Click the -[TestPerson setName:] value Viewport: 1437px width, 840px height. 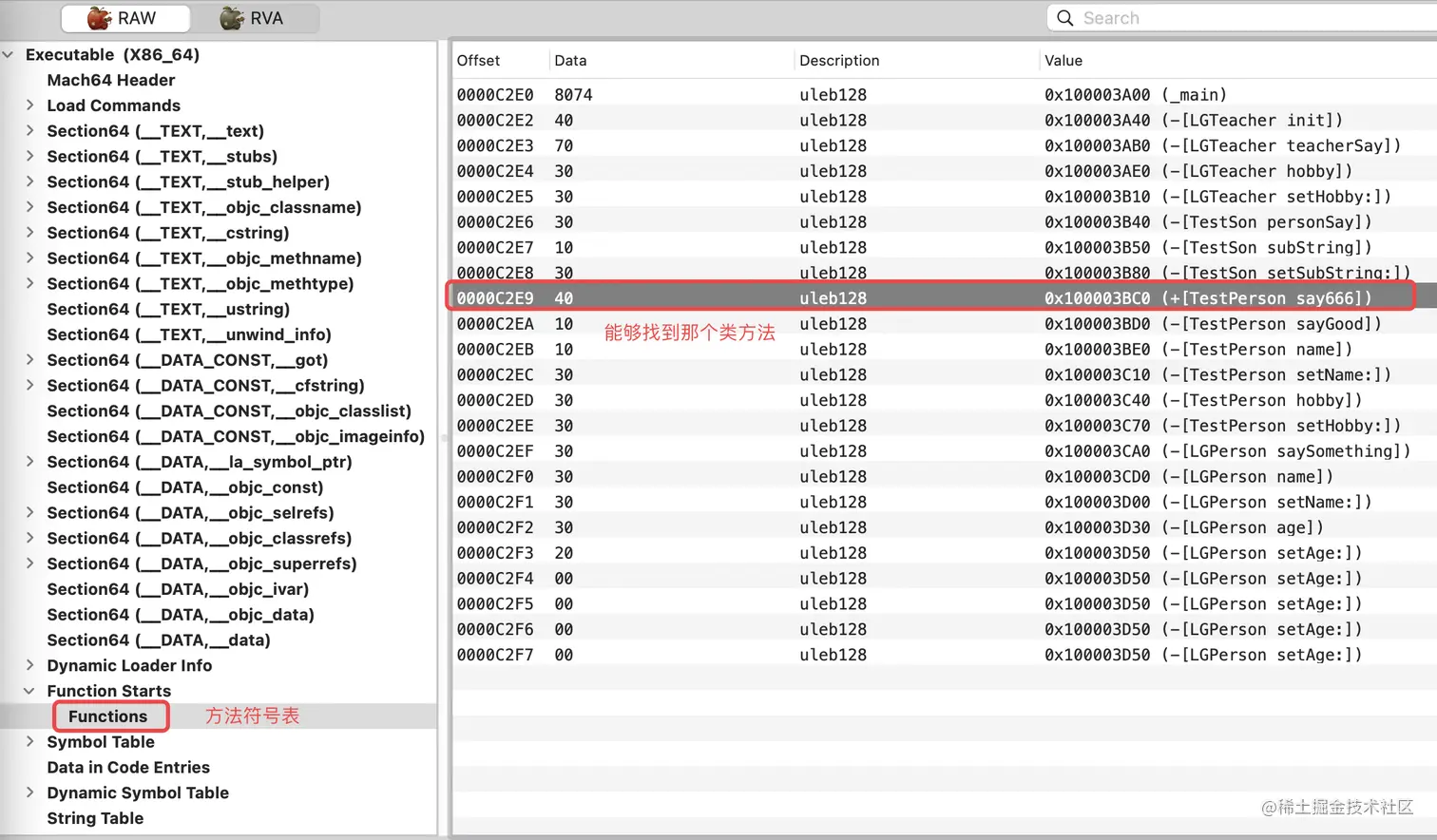(x=1217, y=375)
